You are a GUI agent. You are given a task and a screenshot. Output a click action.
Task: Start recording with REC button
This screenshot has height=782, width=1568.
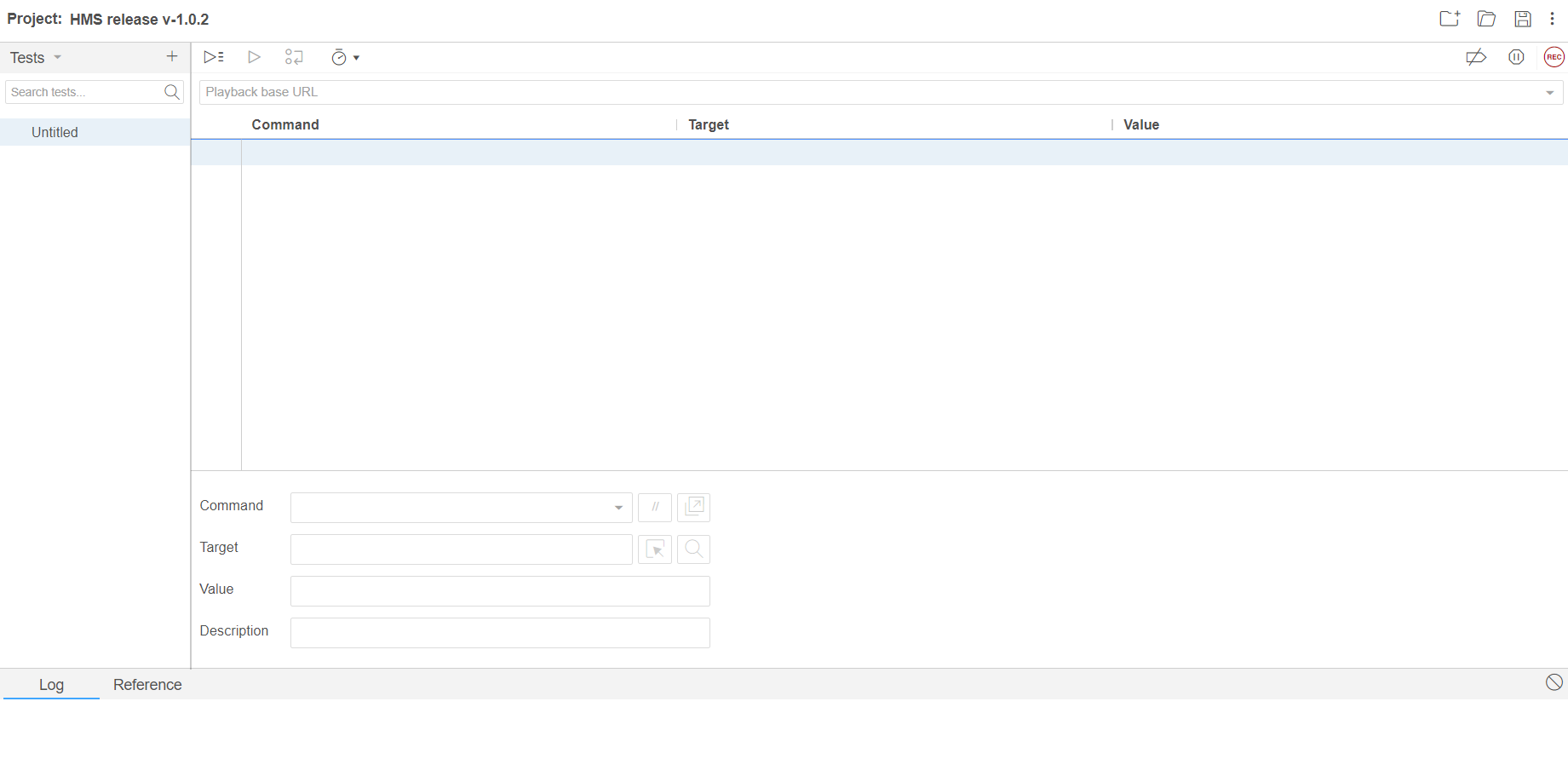coord(1554,57)
